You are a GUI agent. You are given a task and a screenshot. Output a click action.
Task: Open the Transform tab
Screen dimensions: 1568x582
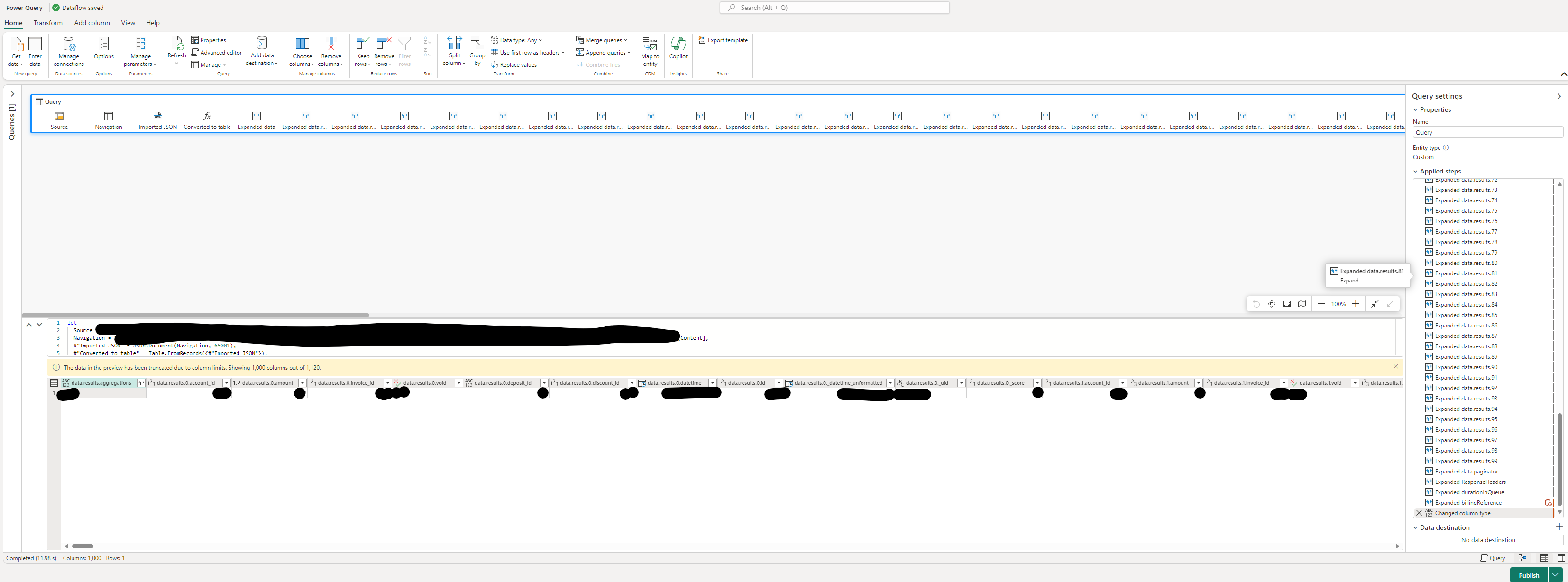point(48,23)
